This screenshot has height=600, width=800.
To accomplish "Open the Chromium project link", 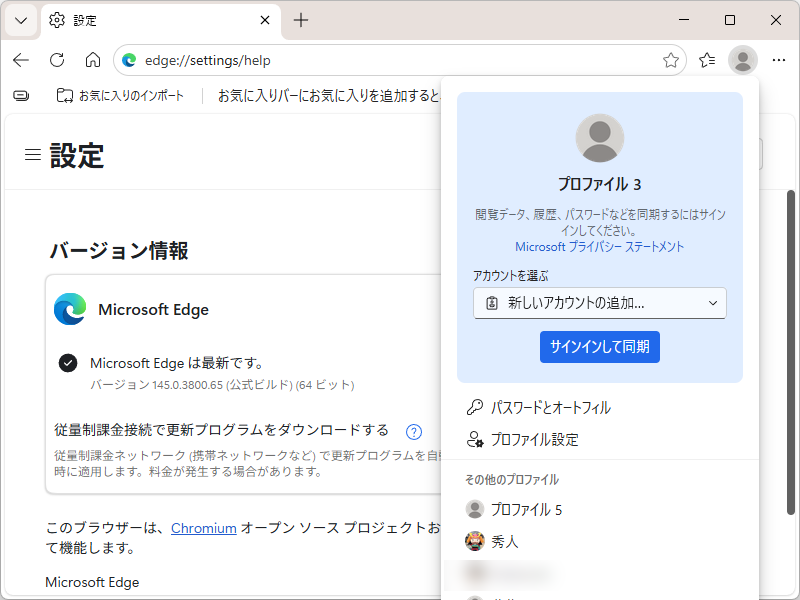I will pos(204,528).
